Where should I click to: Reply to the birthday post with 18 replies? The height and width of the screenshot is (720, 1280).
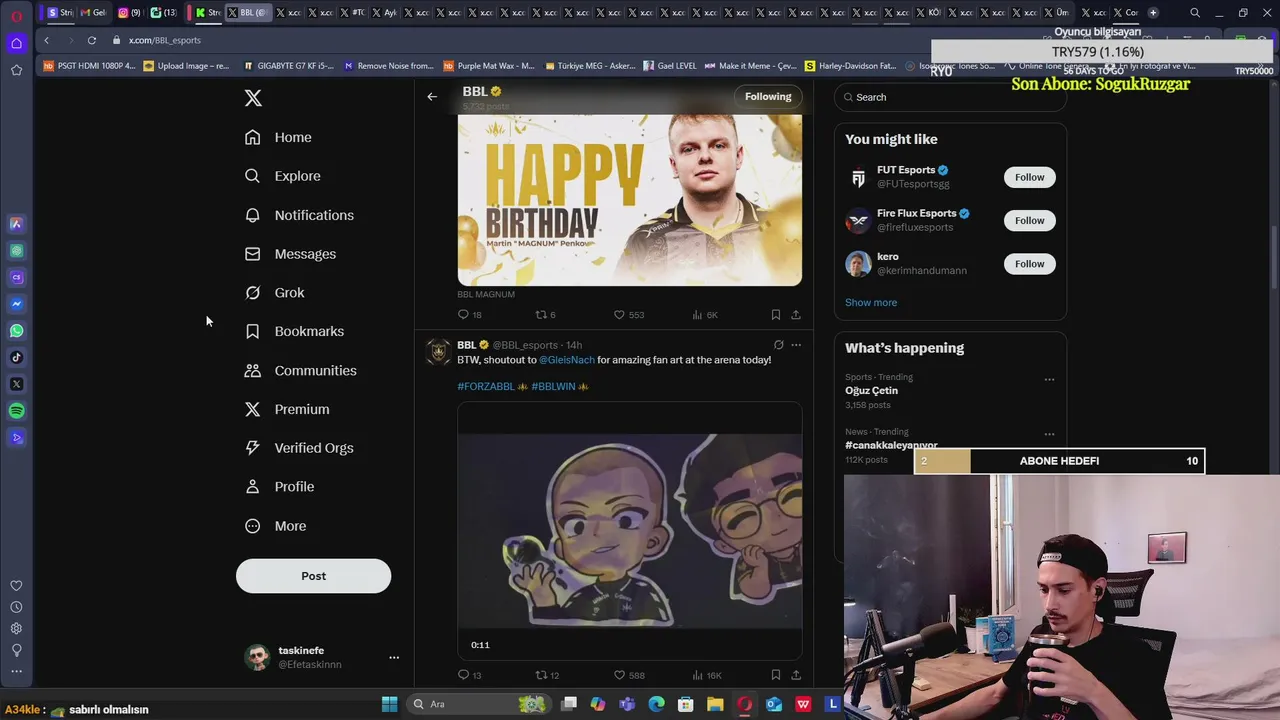pyautogui.click(x=469, y=315)
